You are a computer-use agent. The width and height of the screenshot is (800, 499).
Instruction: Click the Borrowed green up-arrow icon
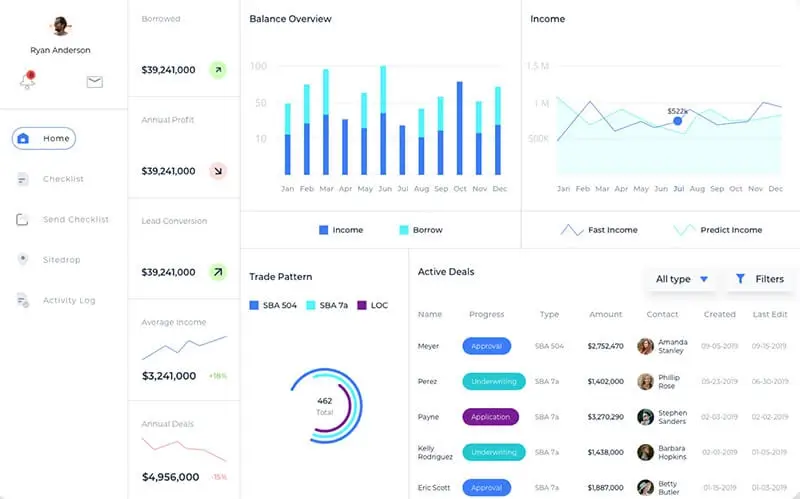pyautogui.click(x=217, y=70)
